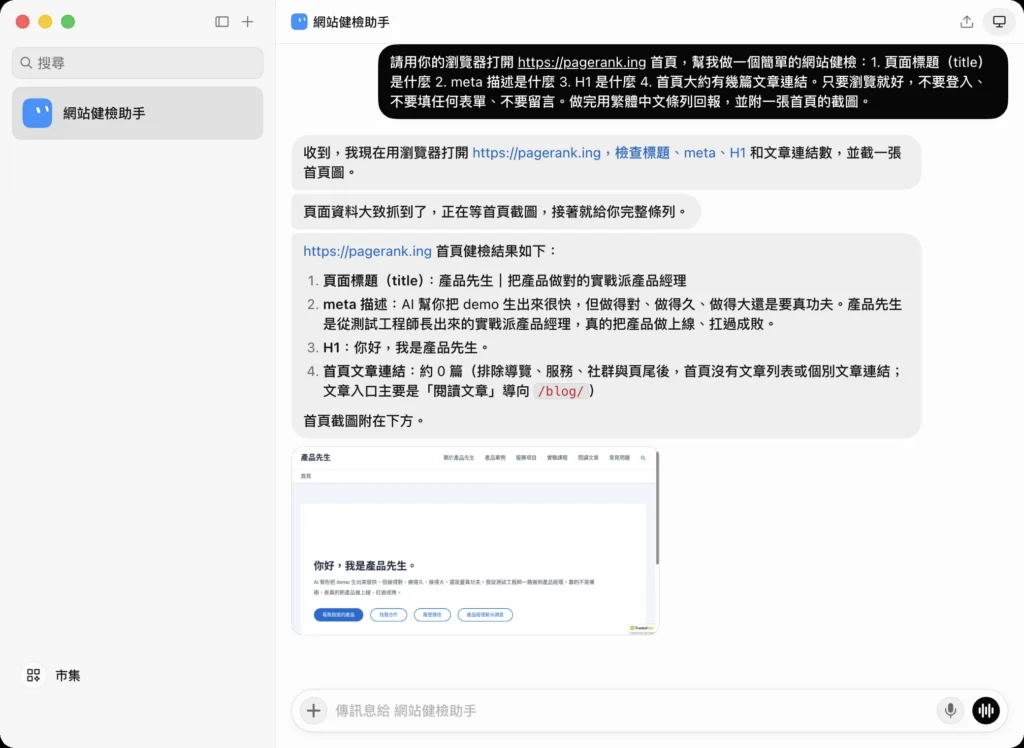Image resolution: width=1024 pixels, height=748 pixels.
Task: Start dictation with microphone icon
Action: [x=950, y=710]
